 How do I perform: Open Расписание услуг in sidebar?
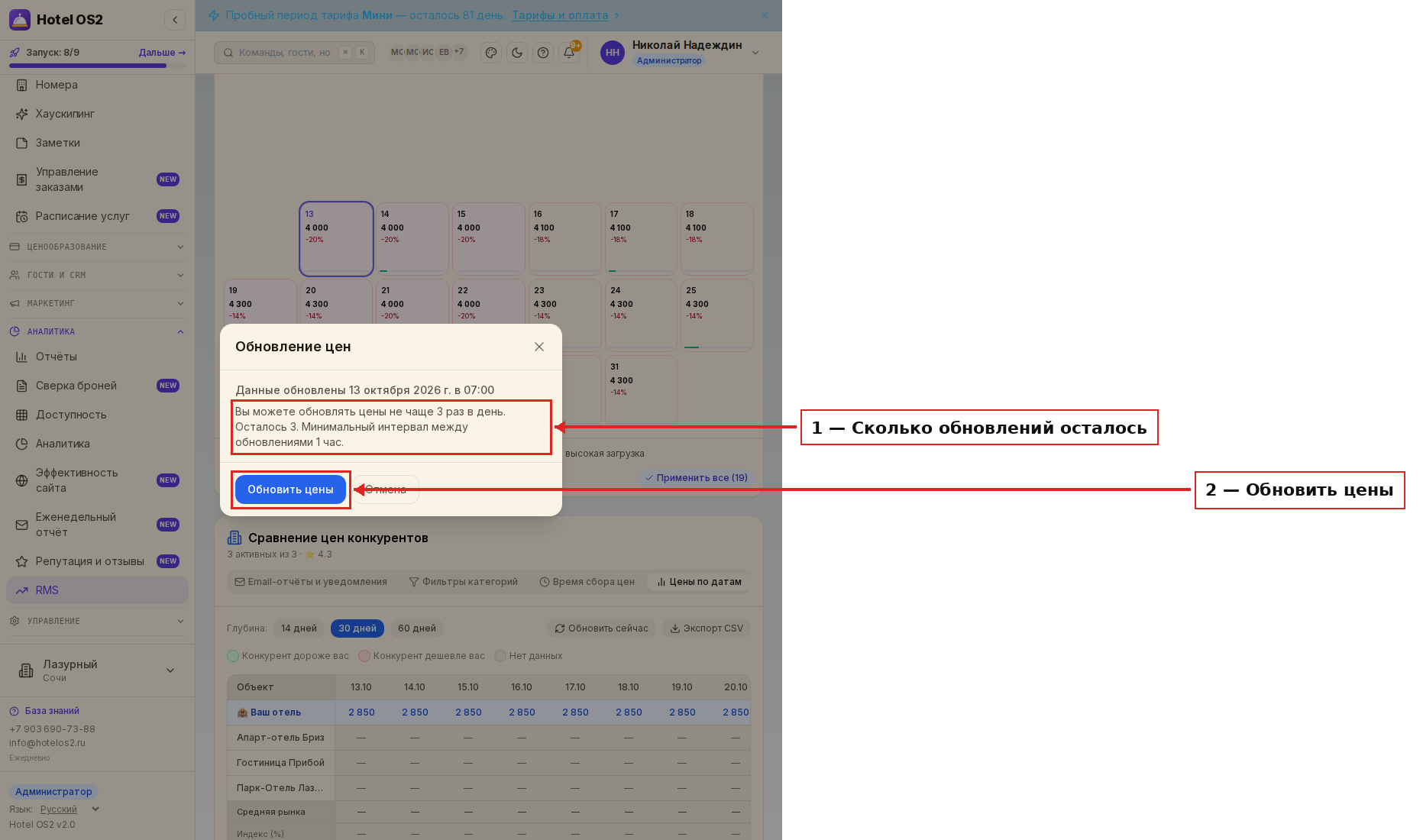point(97,216)
